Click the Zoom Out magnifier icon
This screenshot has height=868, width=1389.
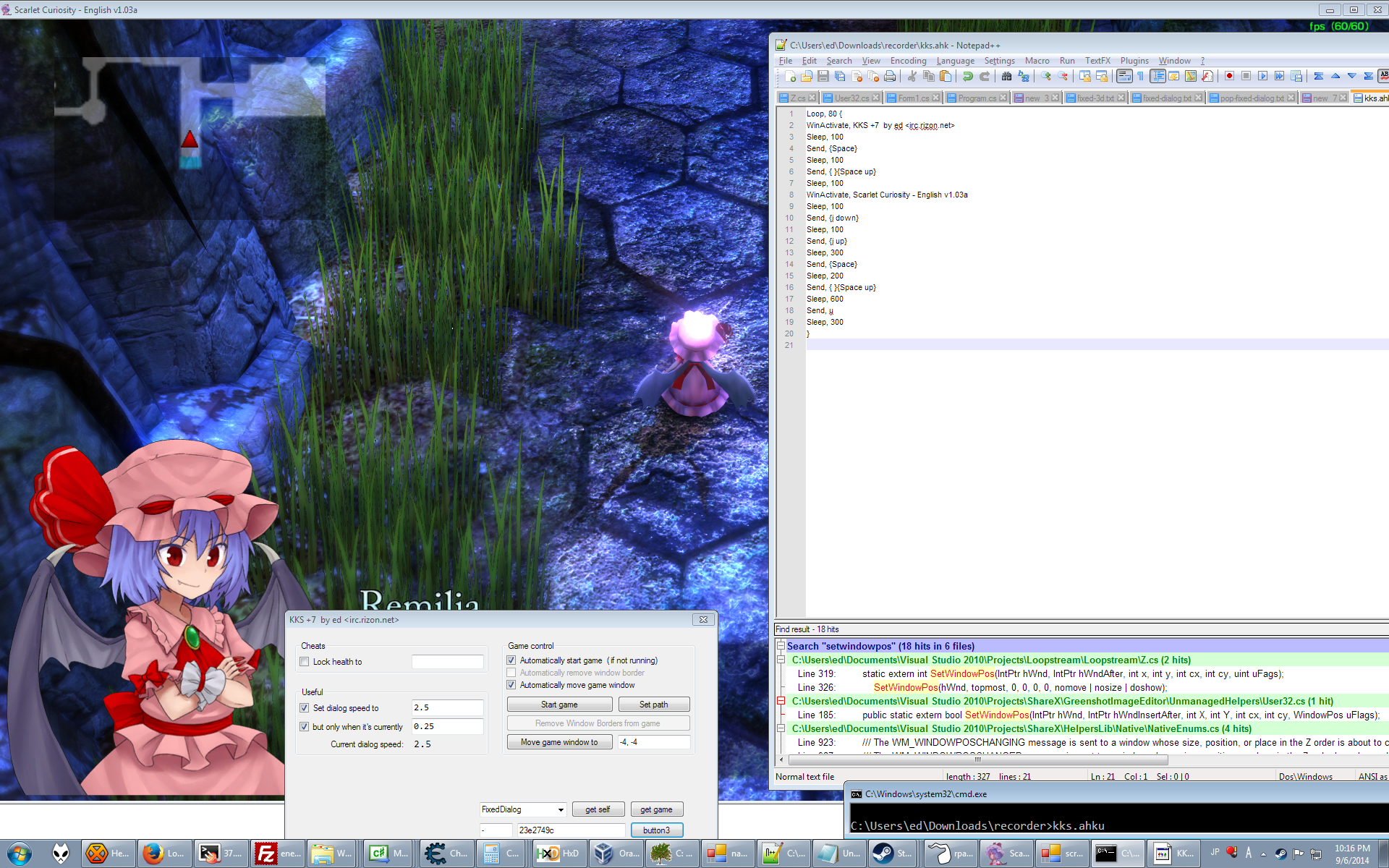(x=1063, y=76)
